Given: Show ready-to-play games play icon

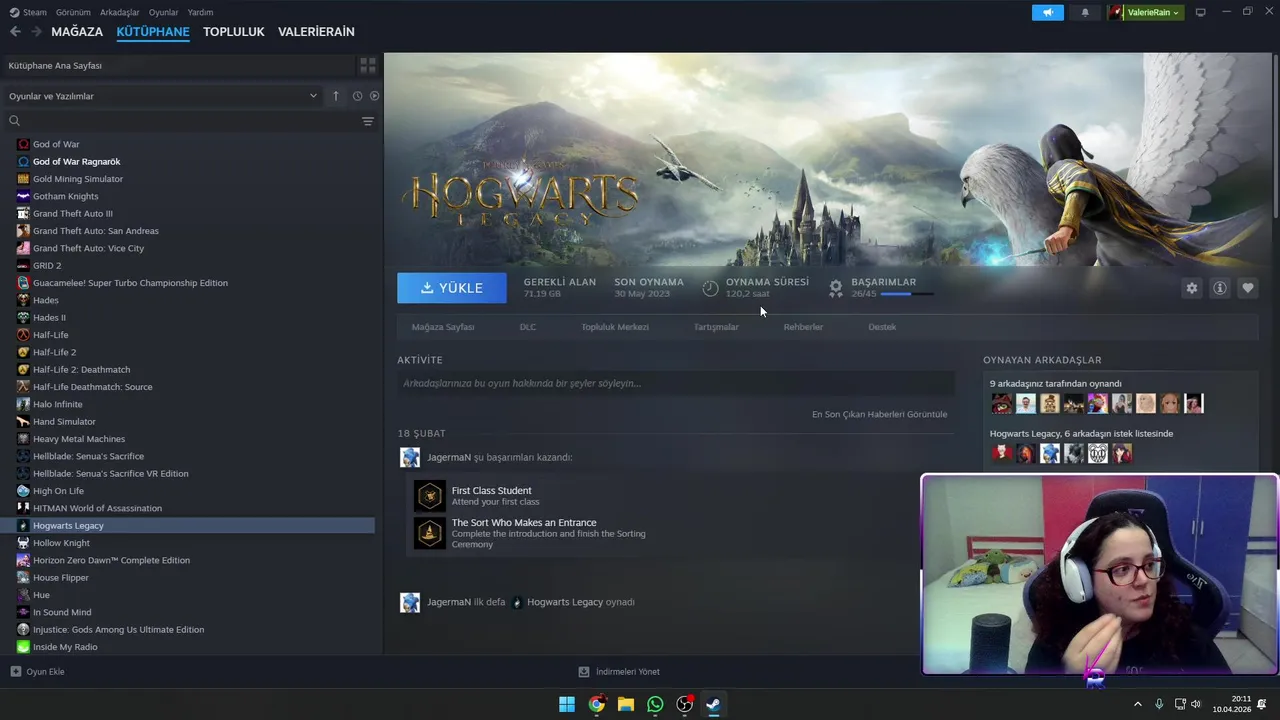Looking at the screenshot, I should click(x=375, y=96).
